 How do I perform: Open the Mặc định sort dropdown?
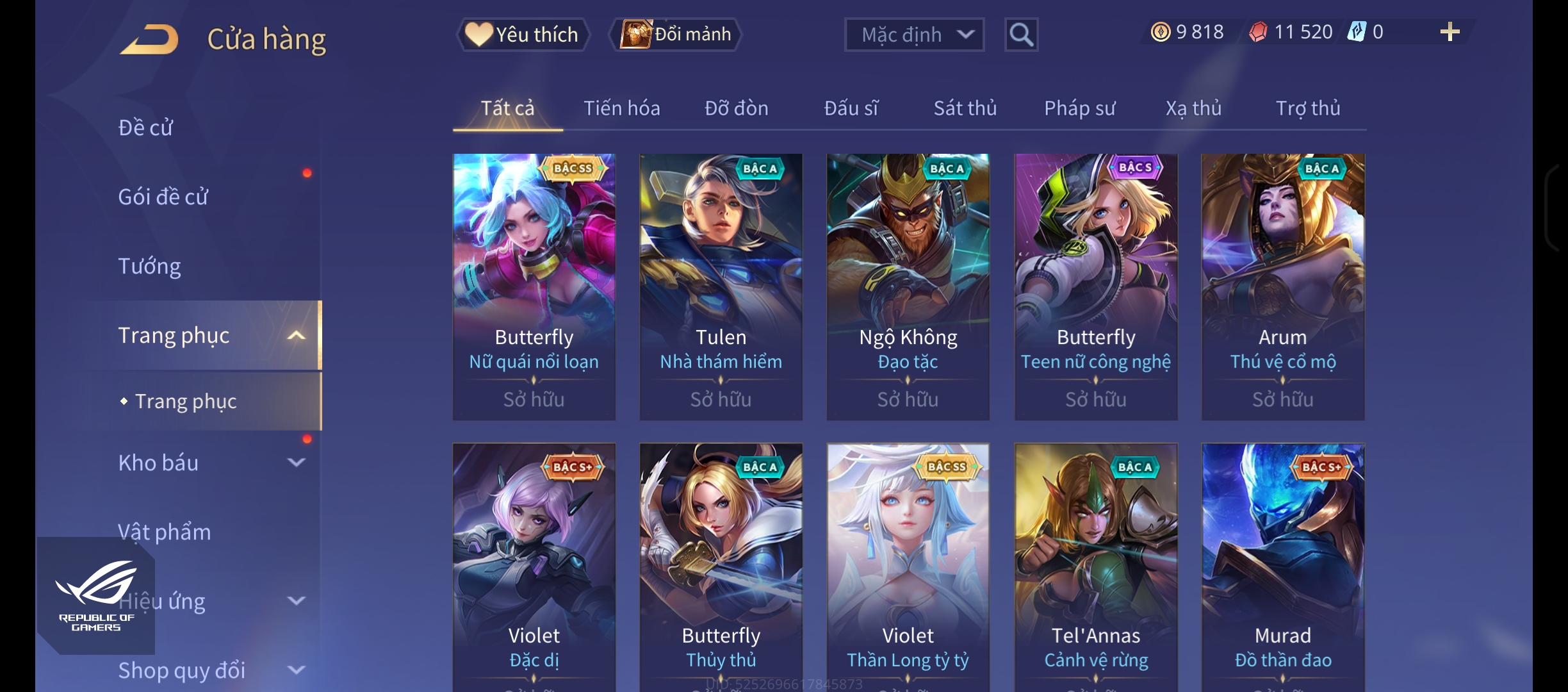tap(914, 35)
